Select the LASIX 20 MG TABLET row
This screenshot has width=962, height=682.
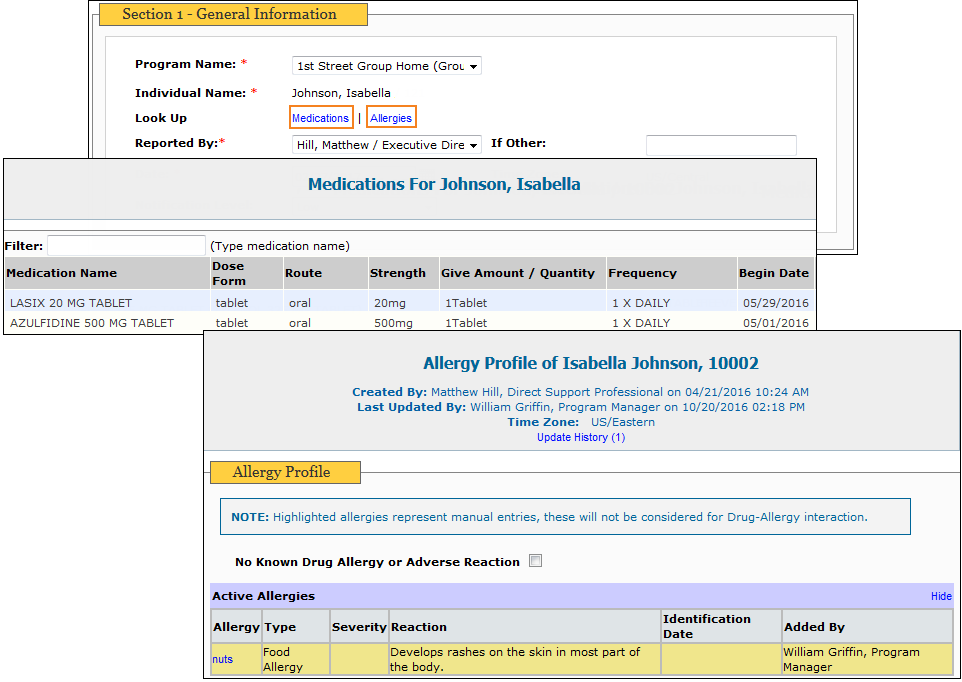point(409,302)
